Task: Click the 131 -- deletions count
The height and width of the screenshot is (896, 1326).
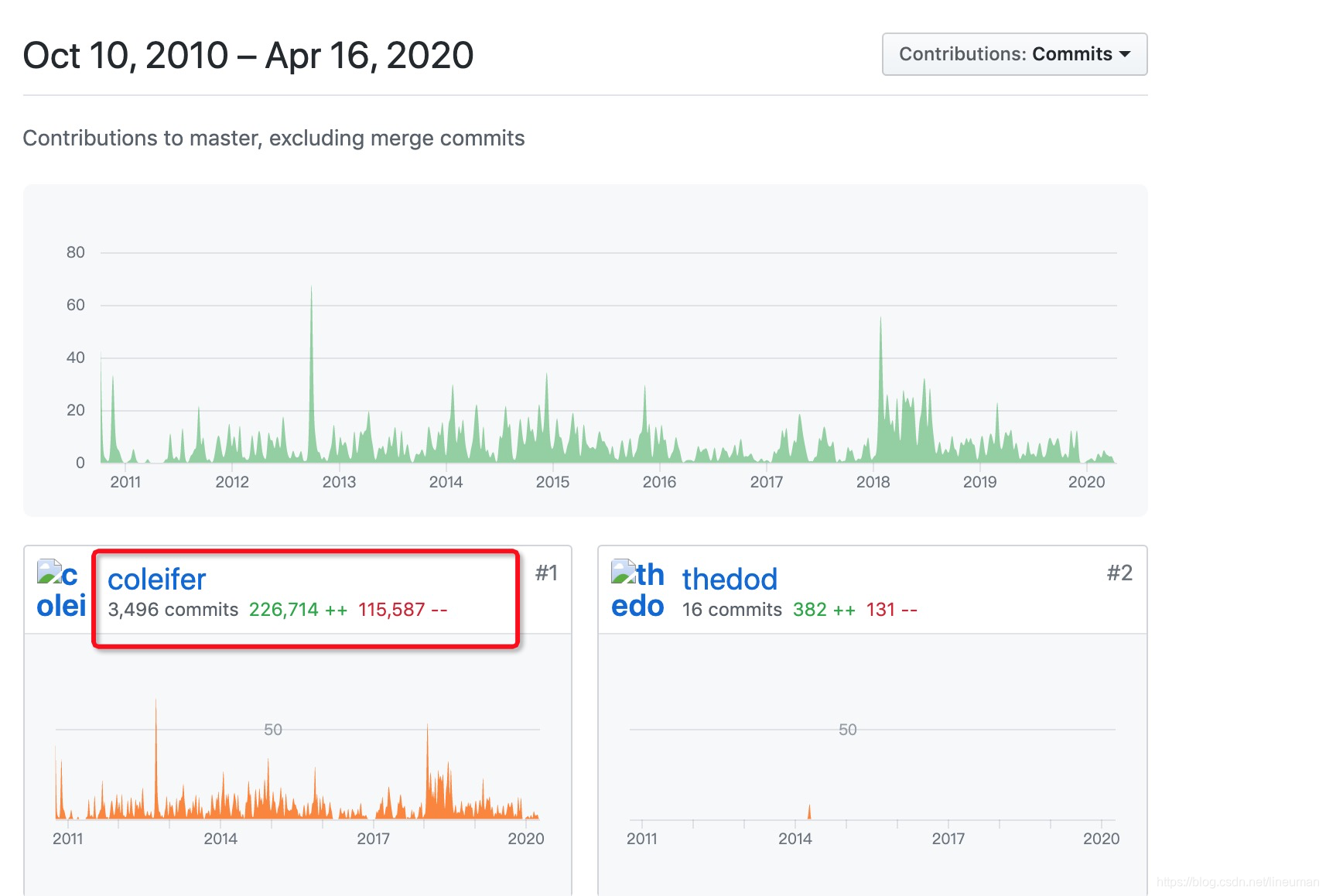Action: pos(891,610)
